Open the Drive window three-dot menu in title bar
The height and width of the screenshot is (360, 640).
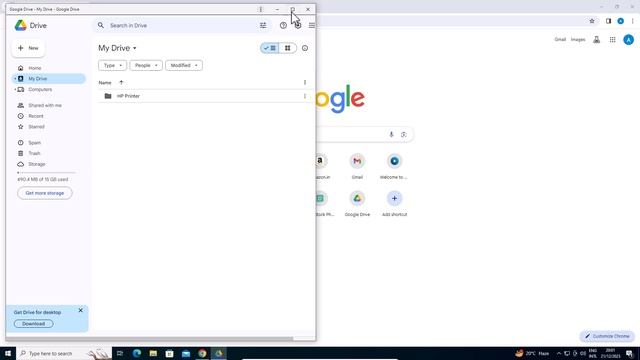click(261, 9)
